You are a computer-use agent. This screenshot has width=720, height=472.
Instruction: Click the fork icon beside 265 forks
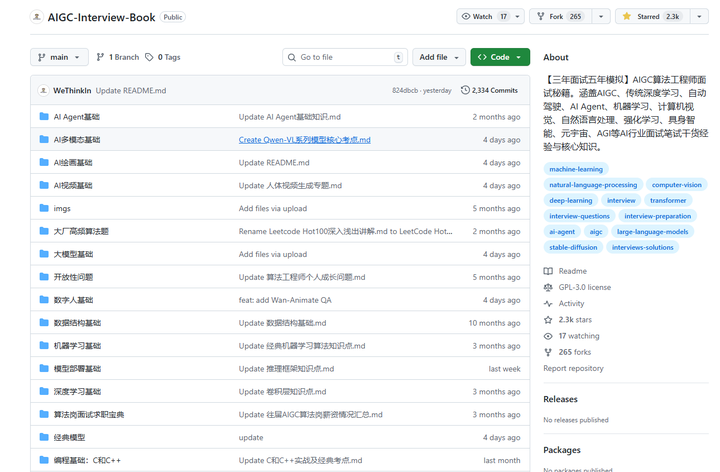click(x=548, y=352)
